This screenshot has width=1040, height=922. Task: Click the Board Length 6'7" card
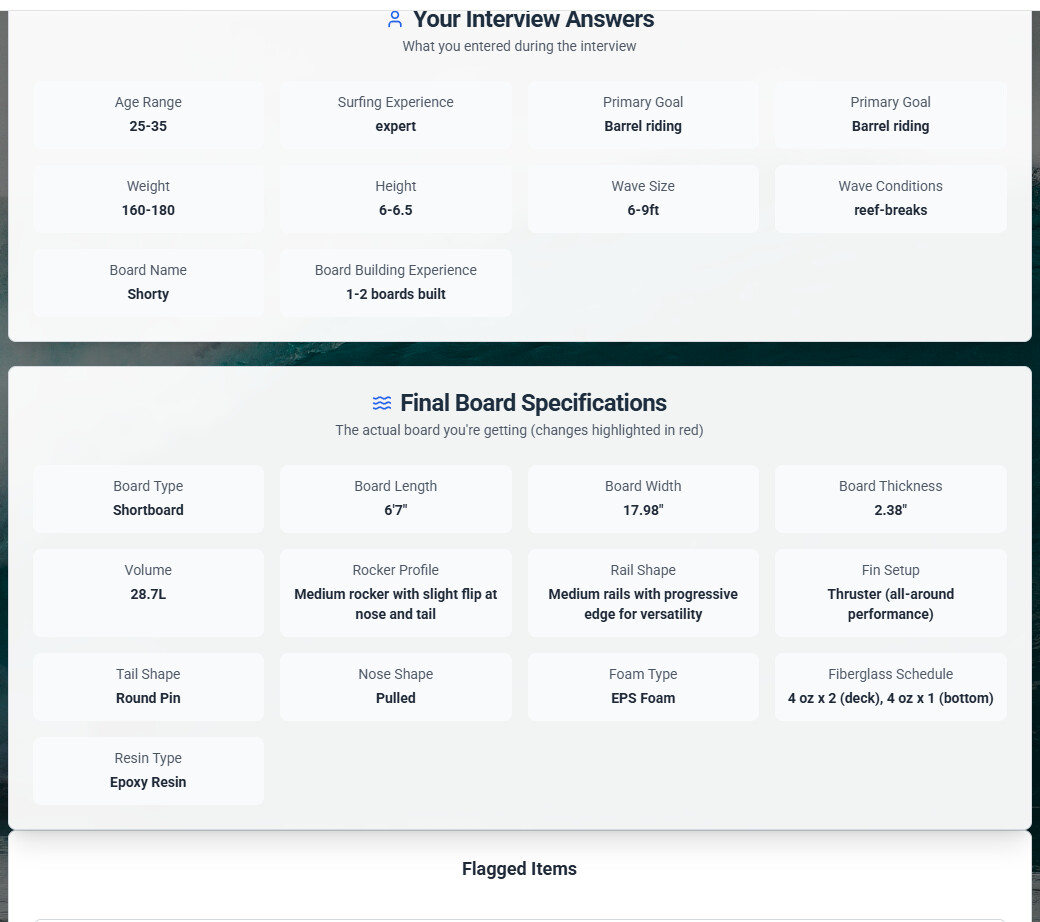point(395,499)
